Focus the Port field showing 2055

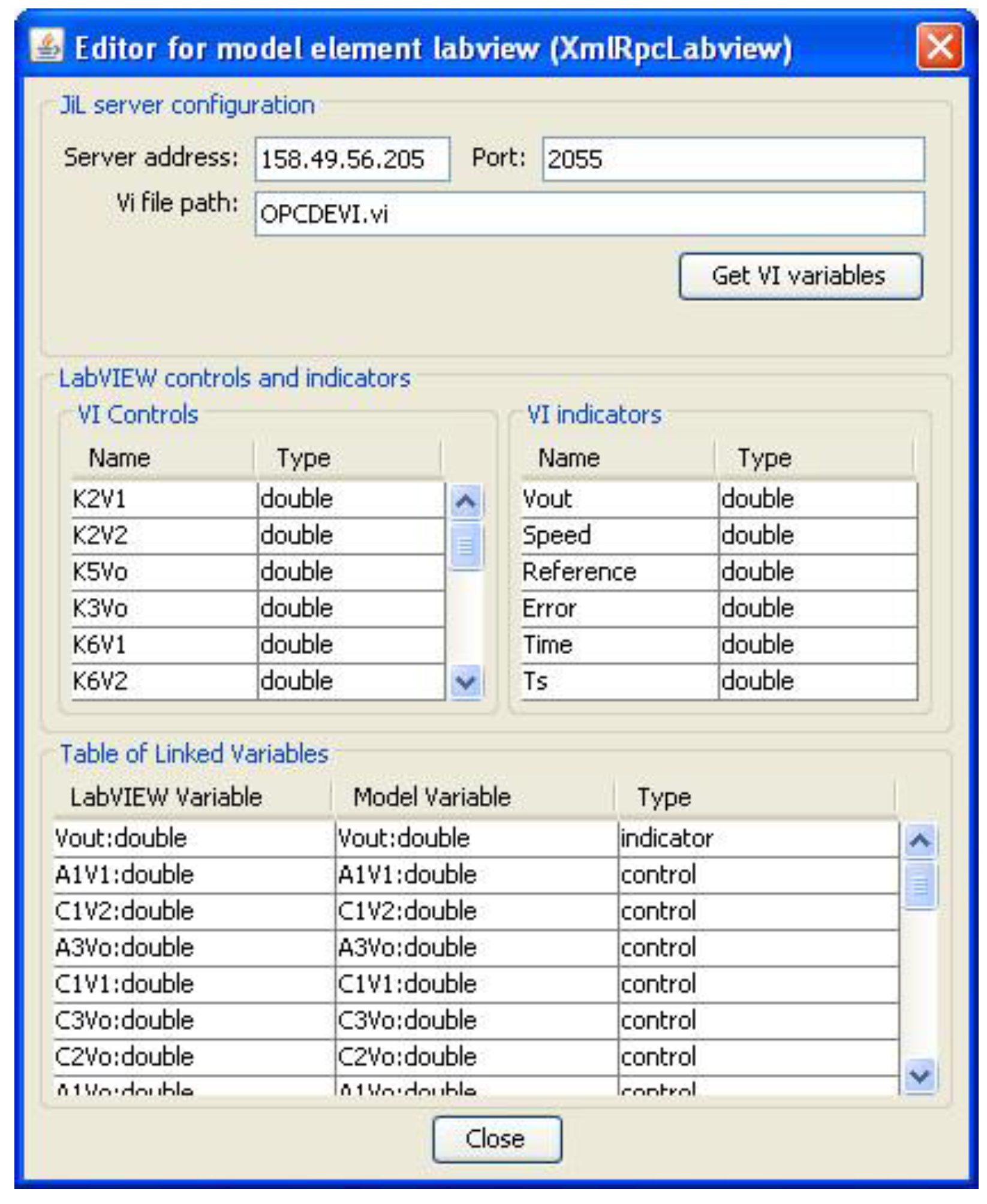[733, 159]
